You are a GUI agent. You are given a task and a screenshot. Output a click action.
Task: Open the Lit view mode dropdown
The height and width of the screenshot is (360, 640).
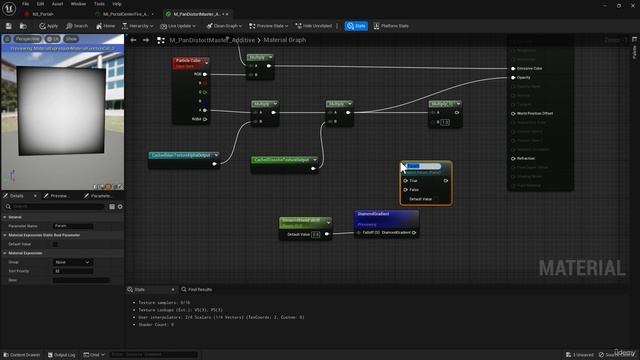53,39
